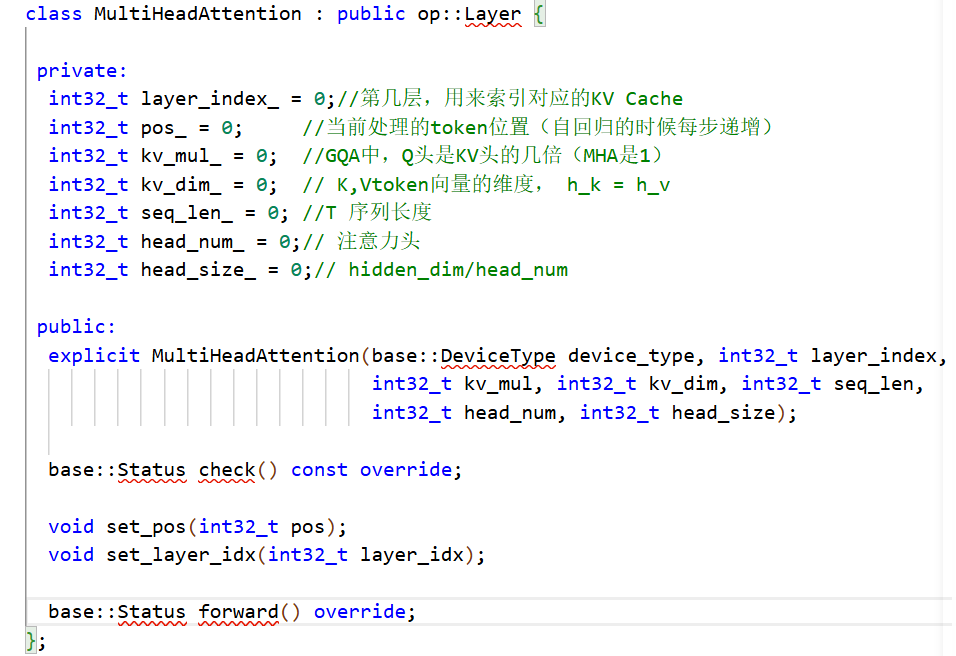This screenshot has width=956, height=656.
Task: Click the forward function name
Action: pos(238,612)
